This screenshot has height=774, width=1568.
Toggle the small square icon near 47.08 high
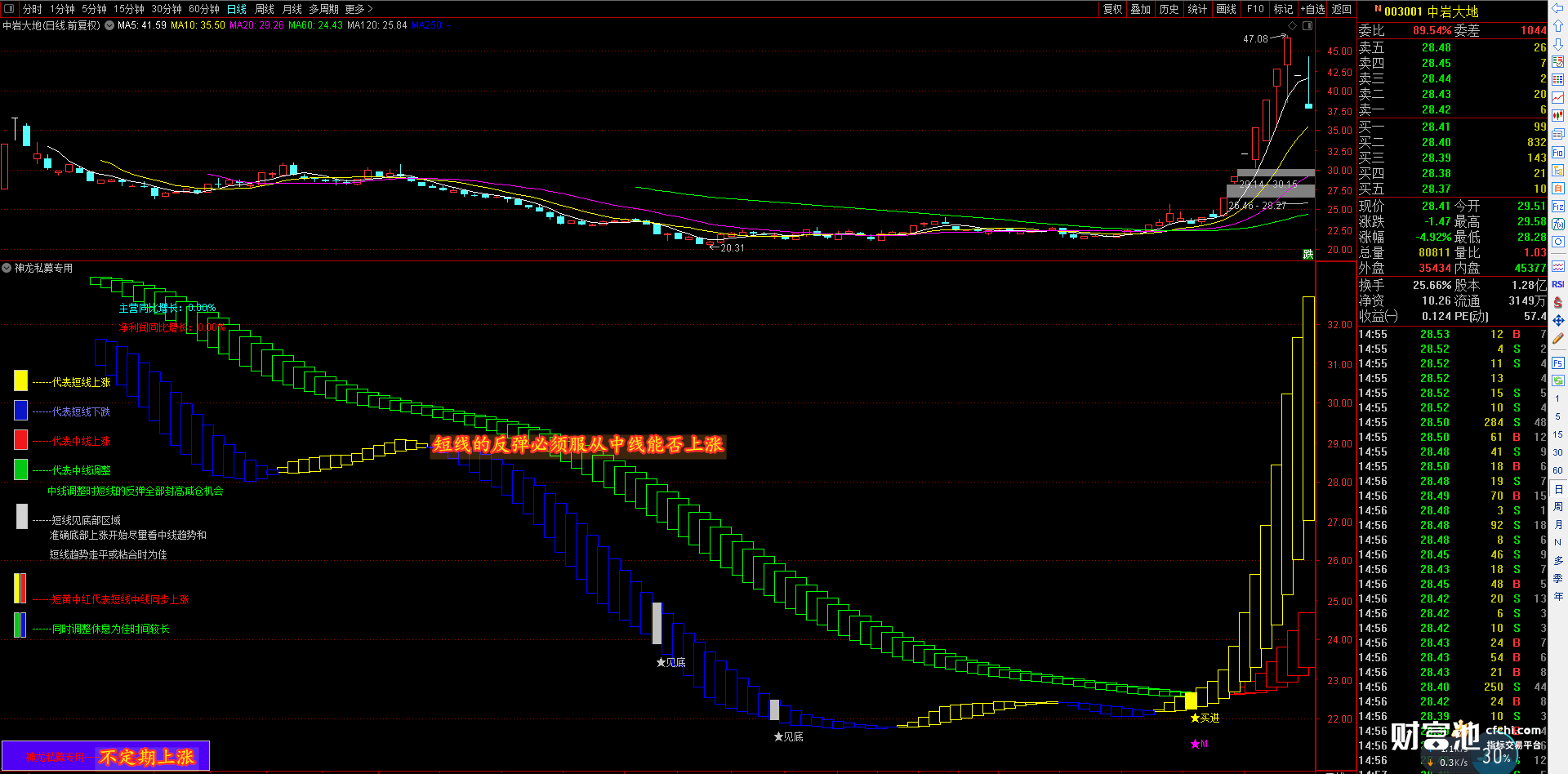click(x=1307, y=26)
